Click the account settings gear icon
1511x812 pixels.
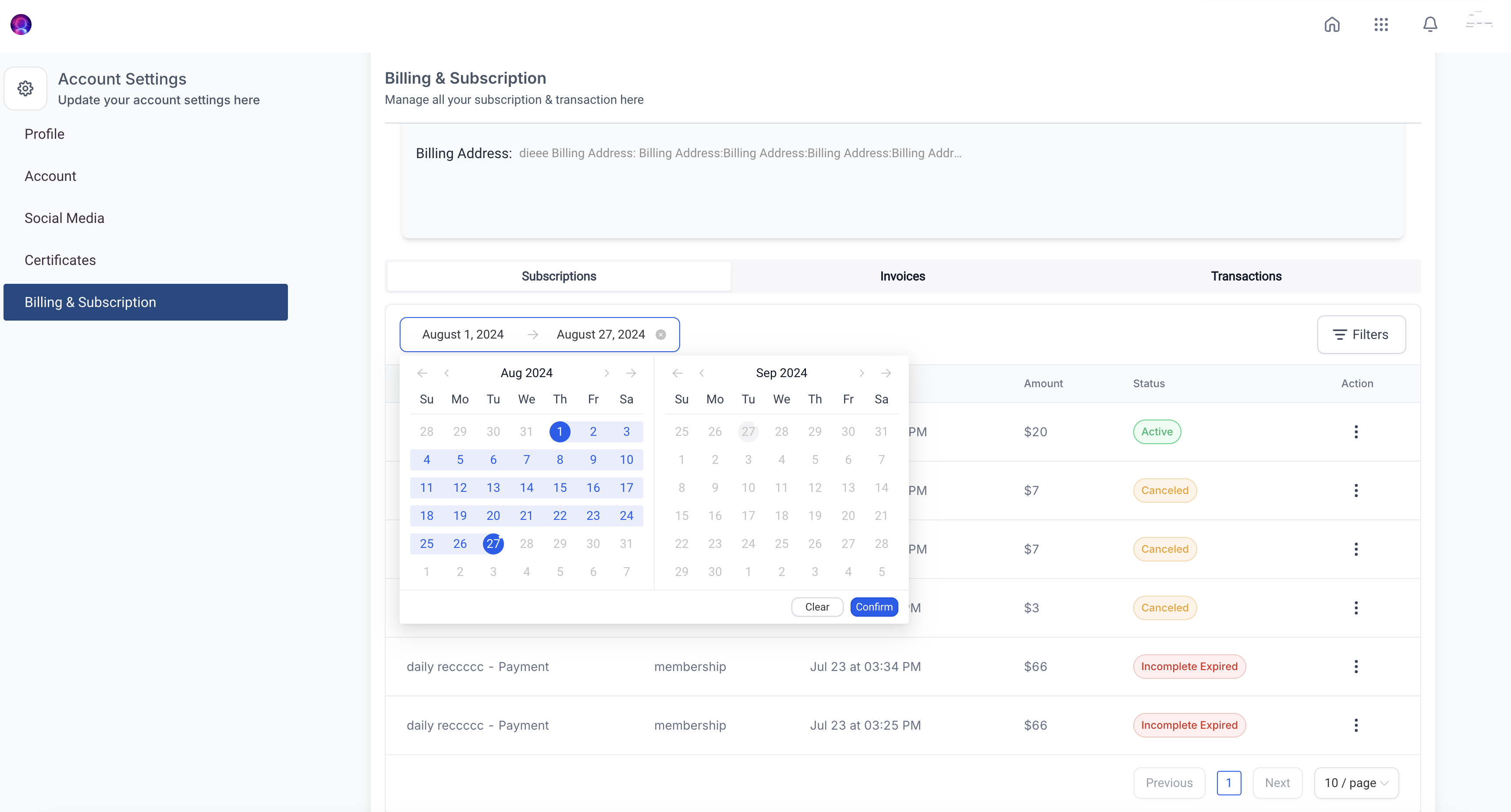point(25,88)
